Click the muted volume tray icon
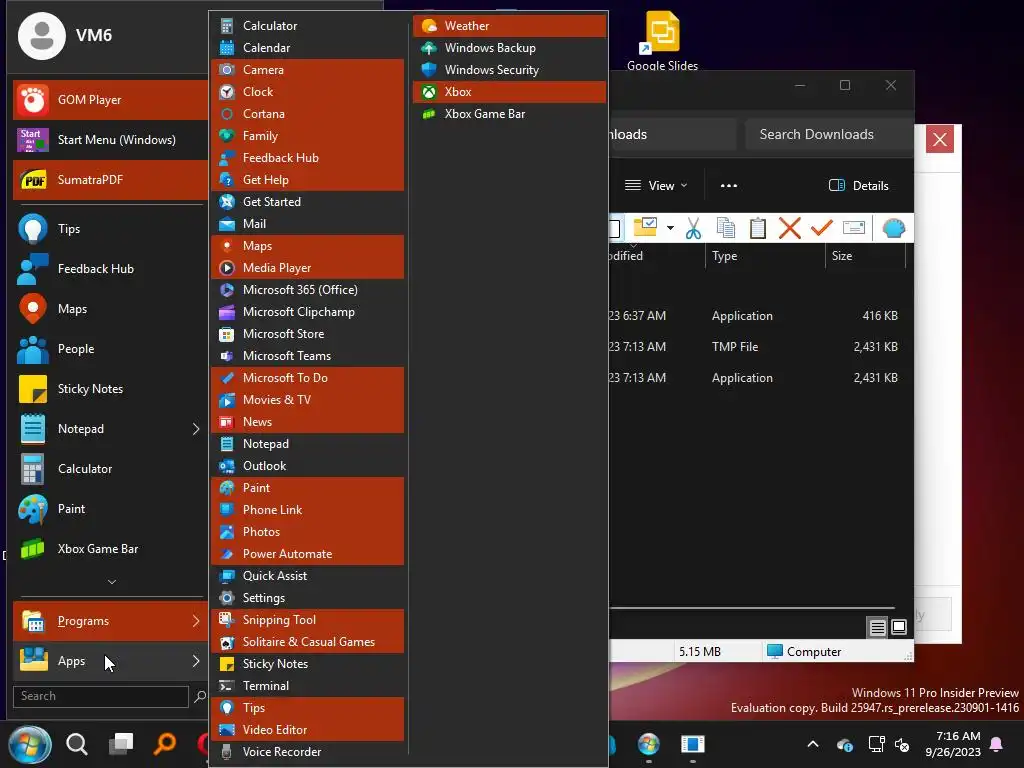Screen dimensions: 1024x768 [x=903, y=744]
